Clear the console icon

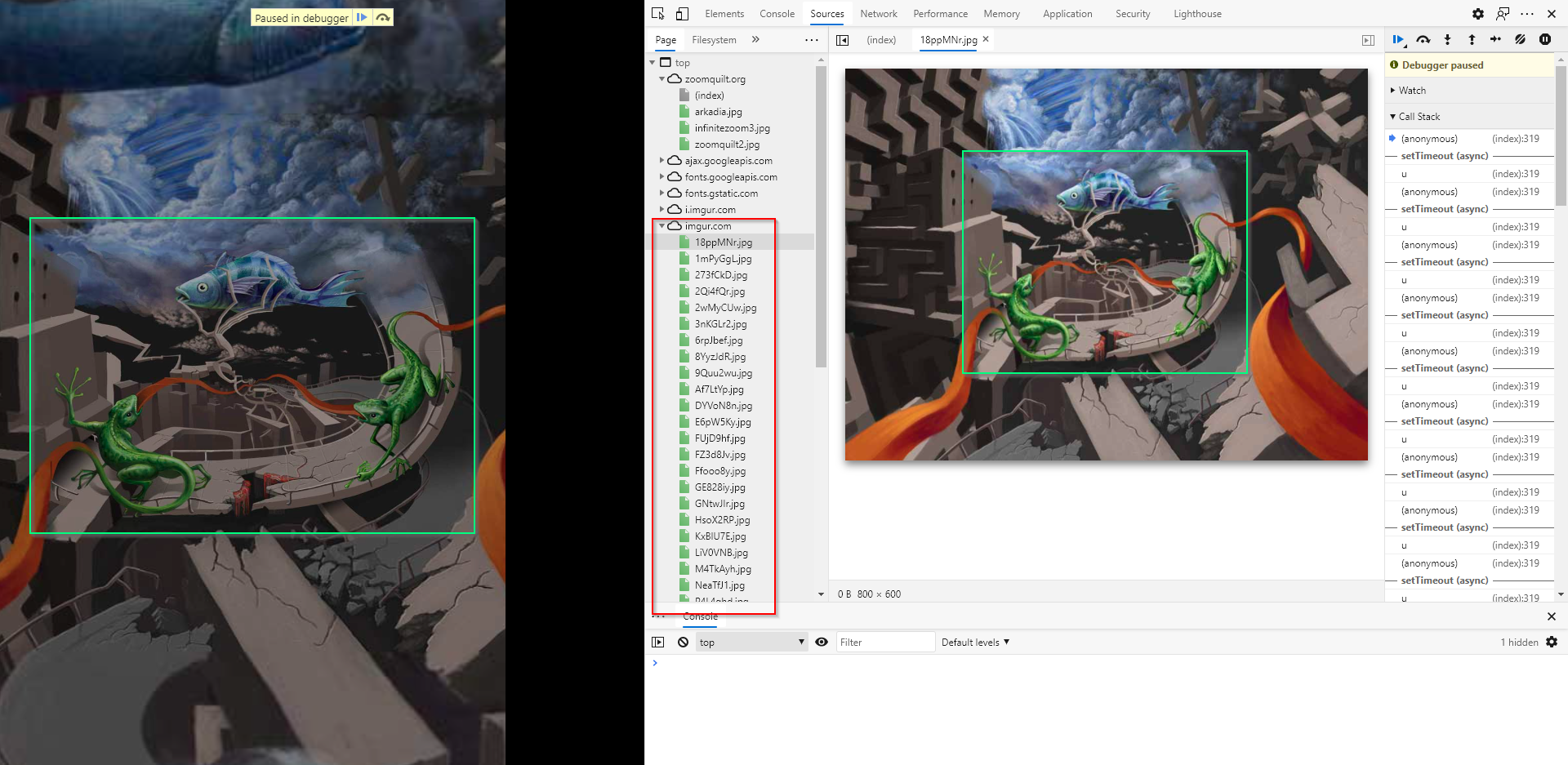(x=684, y=643)
